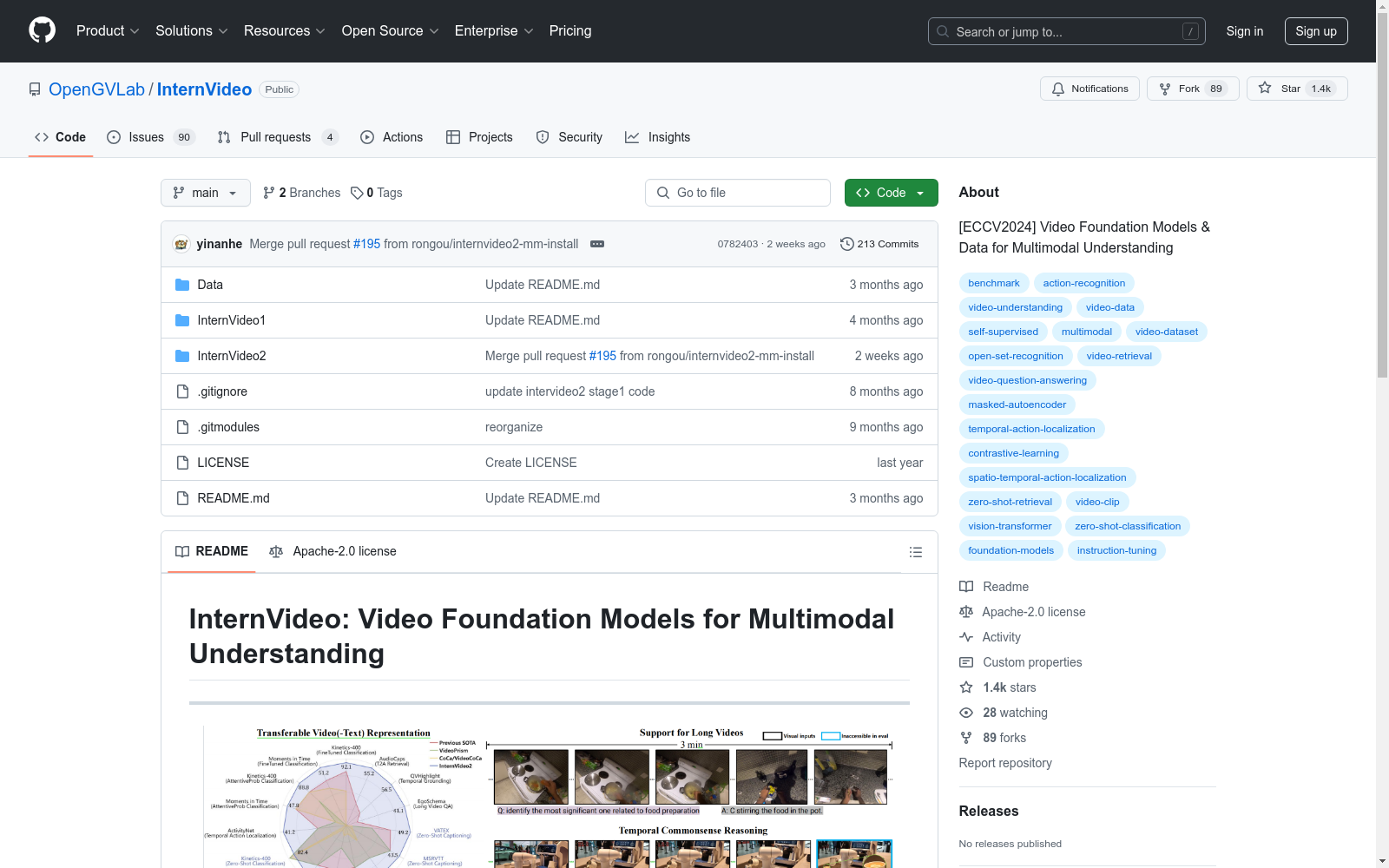Screen dimensions: 1389x868
Task: Click the yinanhe avatar icon
Action: pos(181,244)
